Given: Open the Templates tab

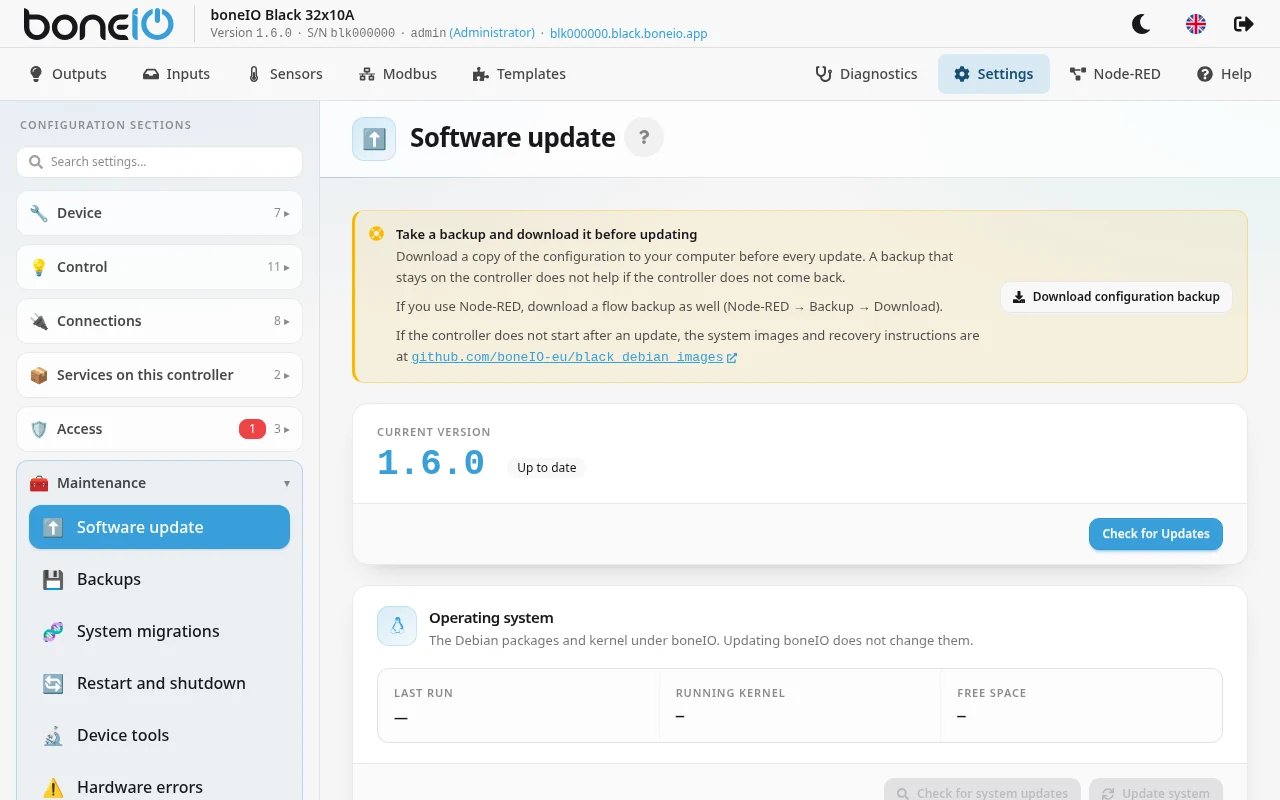Looking at the screenshot, I should pyautogui.click(x=519, y=74).
